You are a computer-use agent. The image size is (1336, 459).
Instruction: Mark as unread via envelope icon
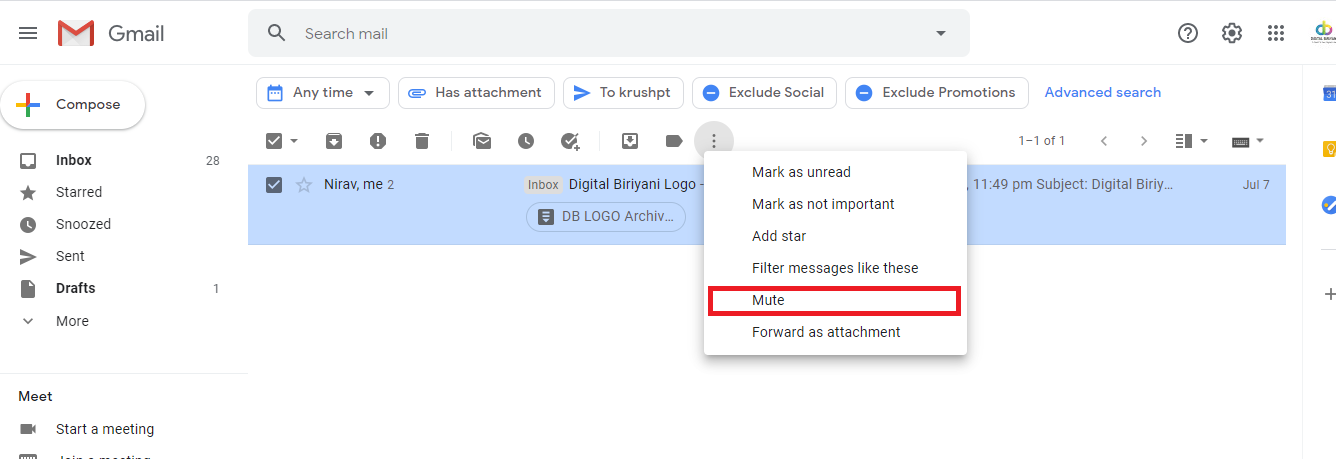[482, 141]
